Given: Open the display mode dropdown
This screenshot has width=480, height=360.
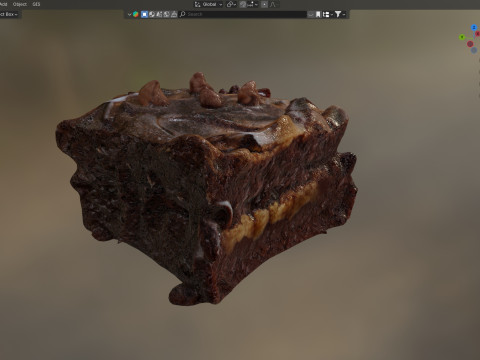Looking at the screenshot, I should [327, 14].
